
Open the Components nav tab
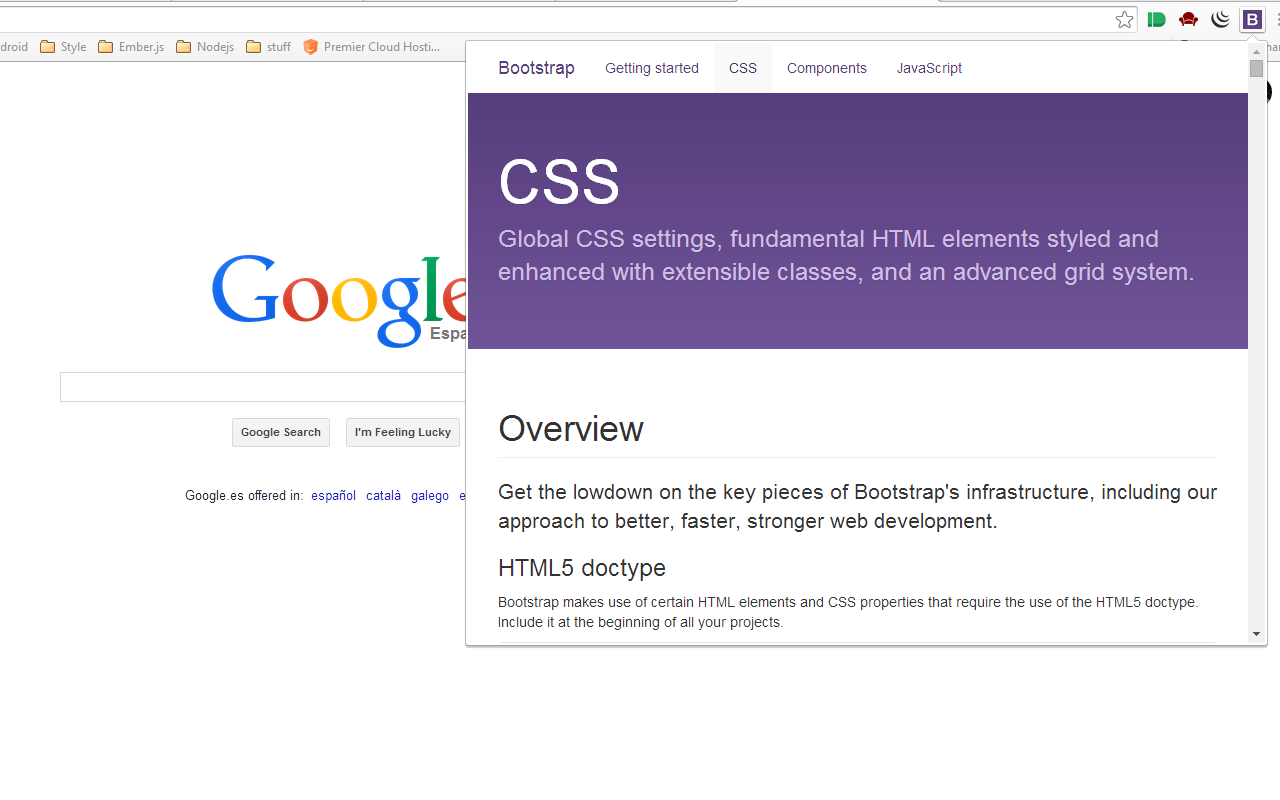(x=827, y=68)
